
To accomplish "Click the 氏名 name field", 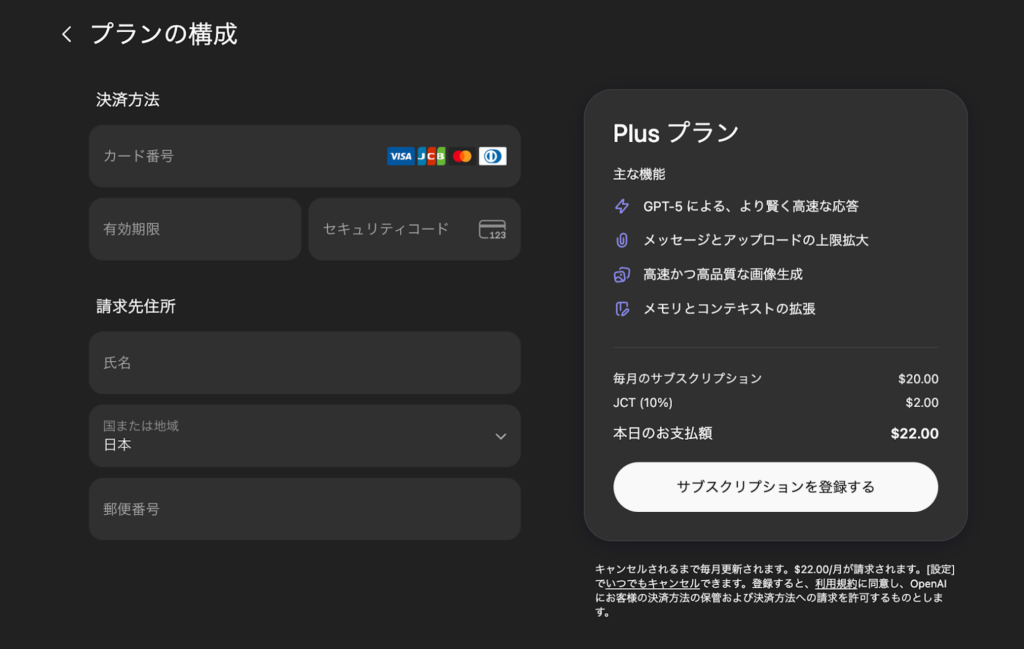I will tap(304, 363).
